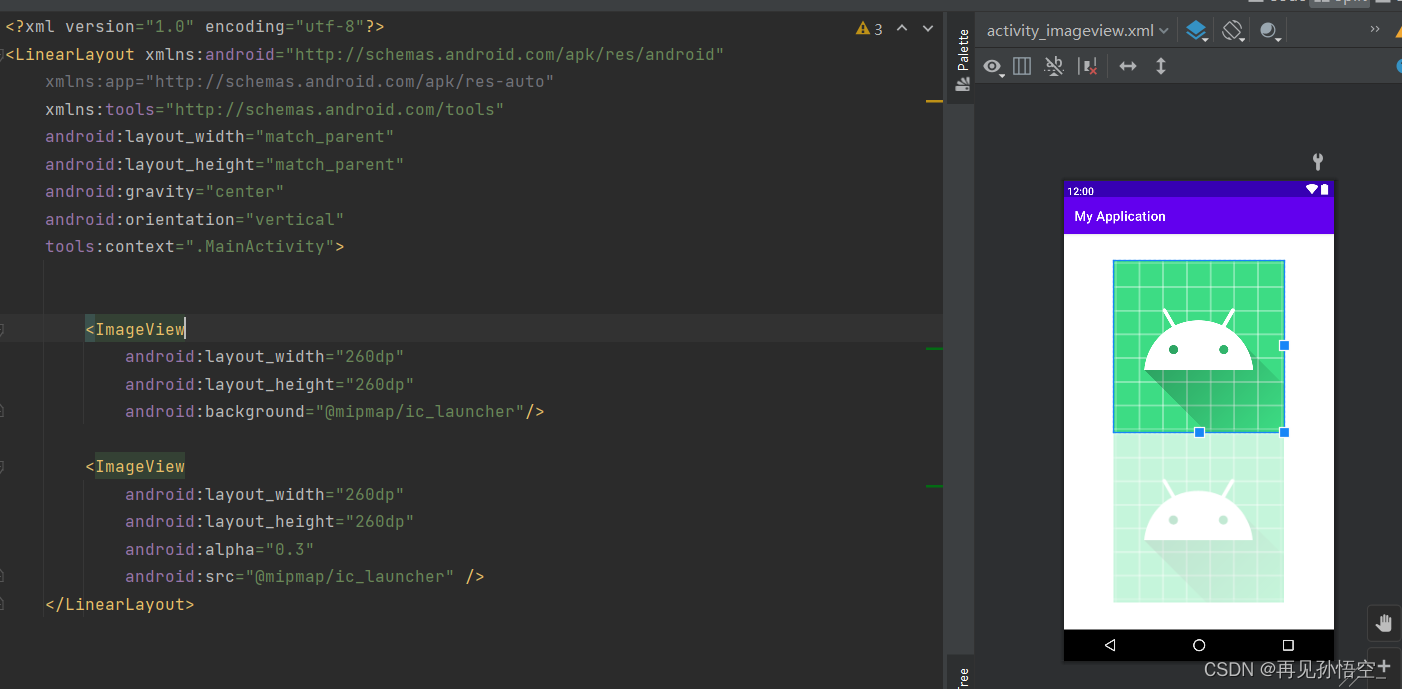Screen dimensions: 1402x689
Task: Expand the overflow chevron in designer toolbar
Action: click(1375, 30)
